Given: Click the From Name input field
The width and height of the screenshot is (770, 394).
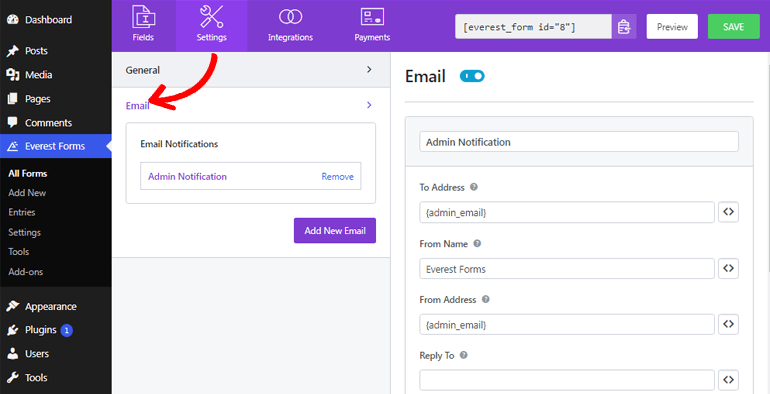Looking at the screenshot, I should tap(567, 269).
